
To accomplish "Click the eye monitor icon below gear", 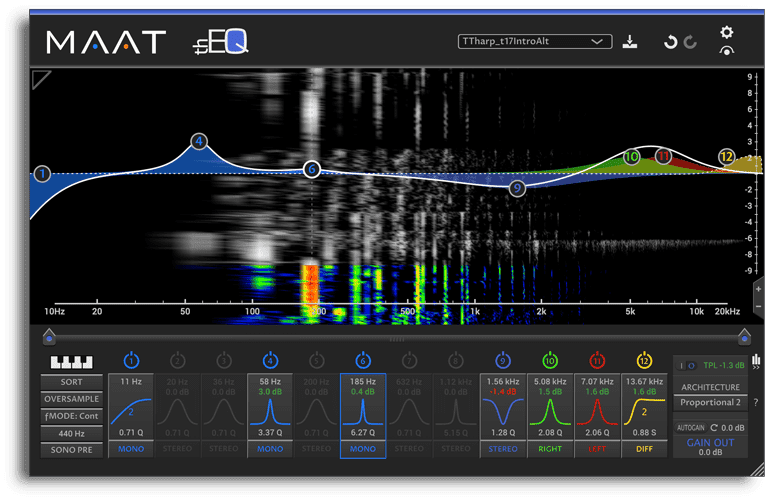I will (727, 51).
